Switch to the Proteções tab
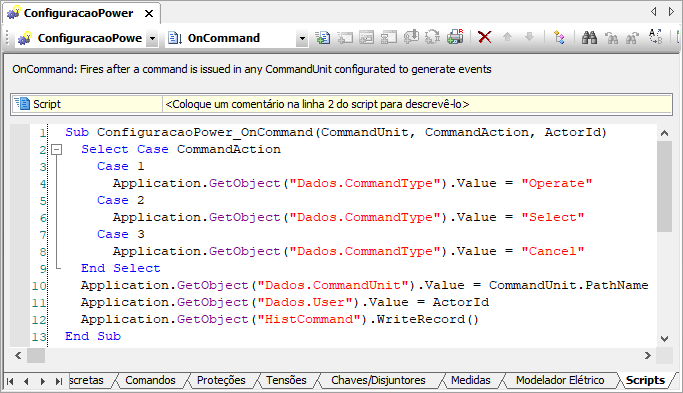The height and width of the screenshot is (393, 683). (221, 380)
